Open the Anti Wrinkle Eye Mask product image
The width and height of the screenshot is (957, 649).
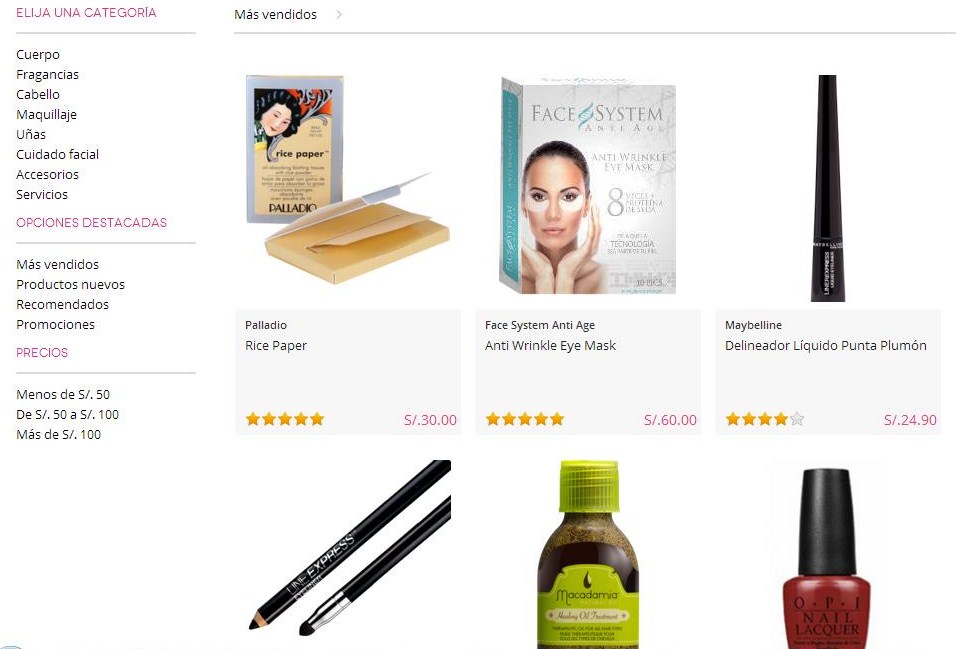(587, 186)
